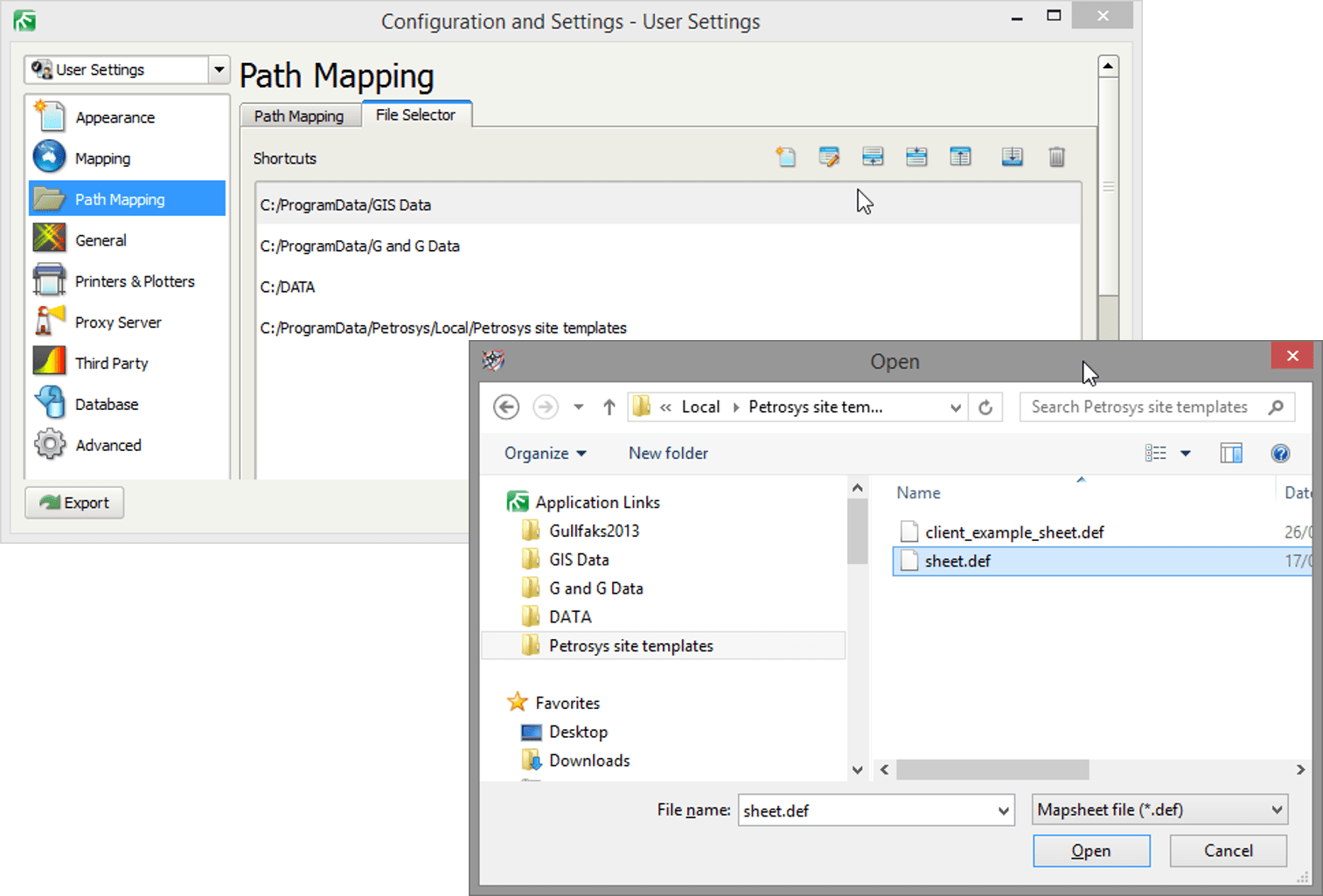Click the settings window scroll up arrow
This screenshot has height=896, width=1323.
(x=1108, y=66)
